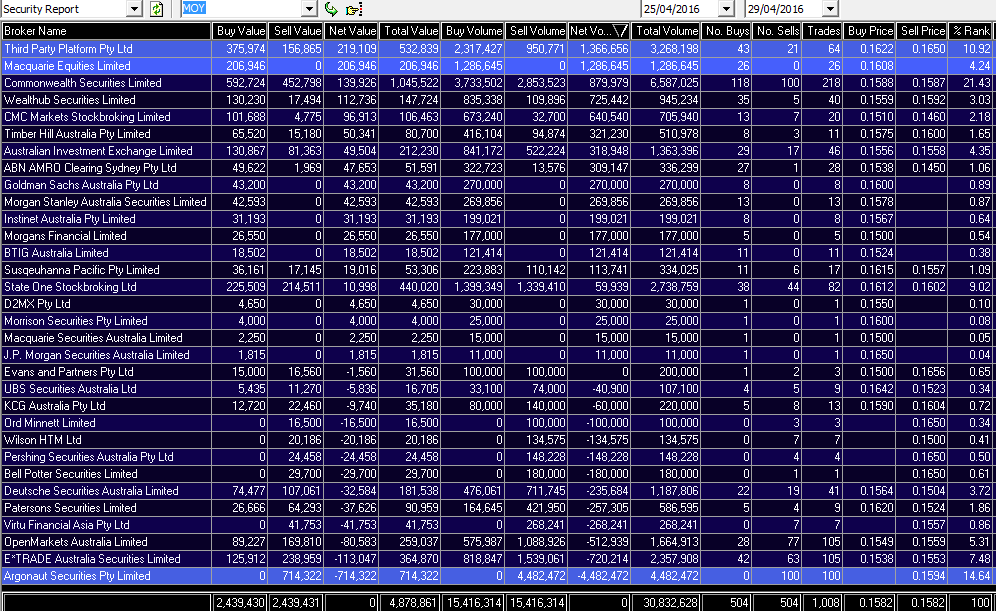Select the Wilson HTM Ltd row
Viewport: 996px width, 611px height.
coord(497,440)
